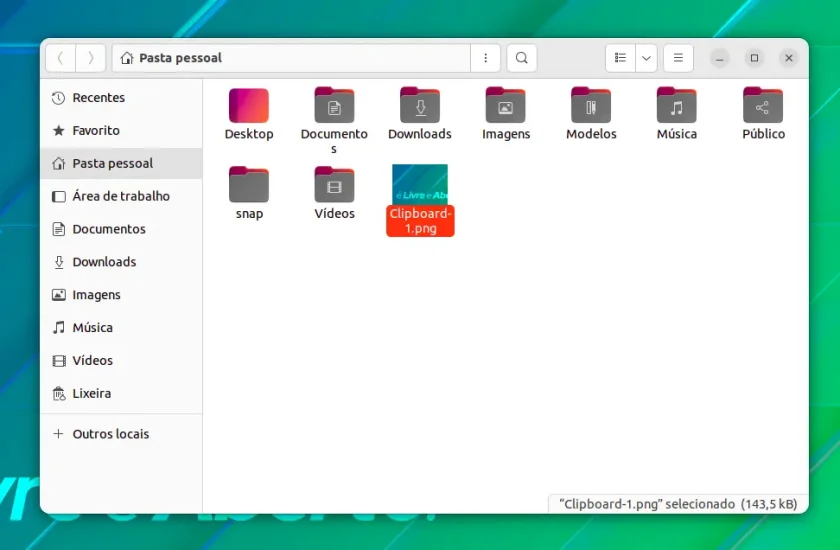Open Lixeira in the sidebar
The width and height of the screenshot is (840, 550).
coord(121,393)
